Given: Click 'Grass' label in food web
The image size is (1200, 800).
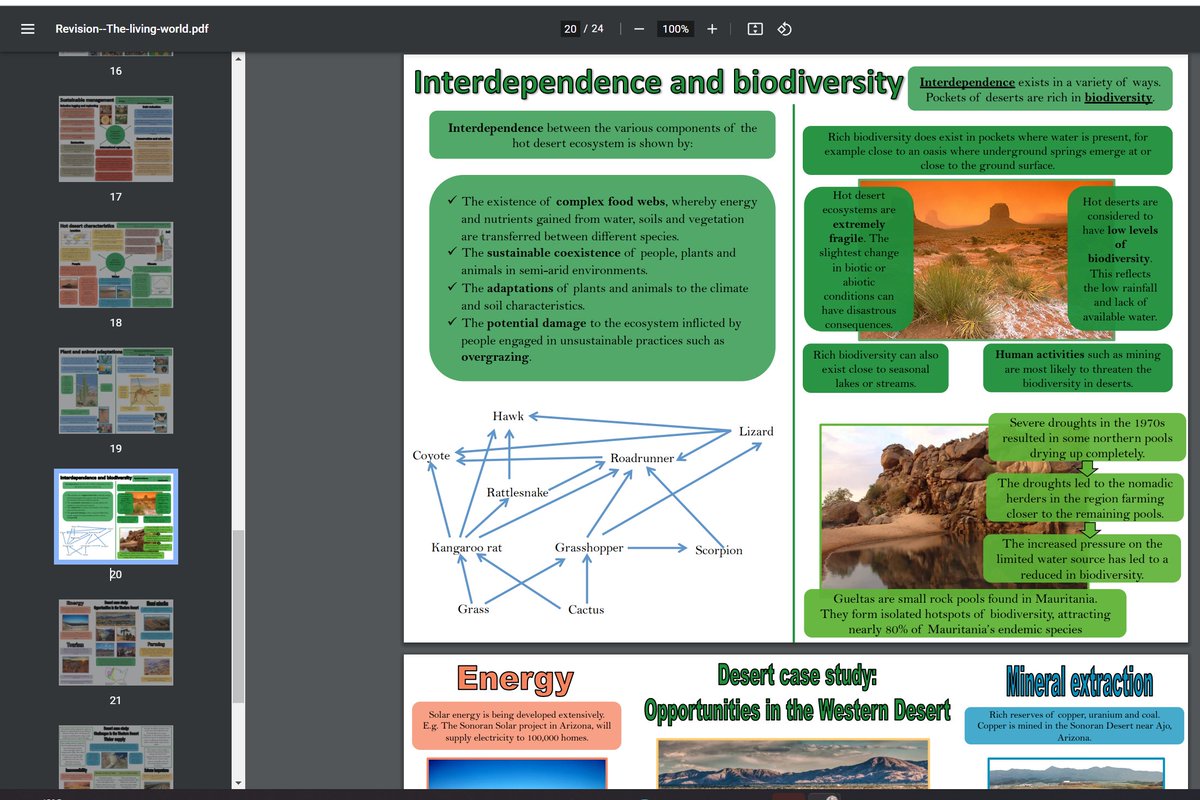Looking at the screenshot, I should 473,609.
